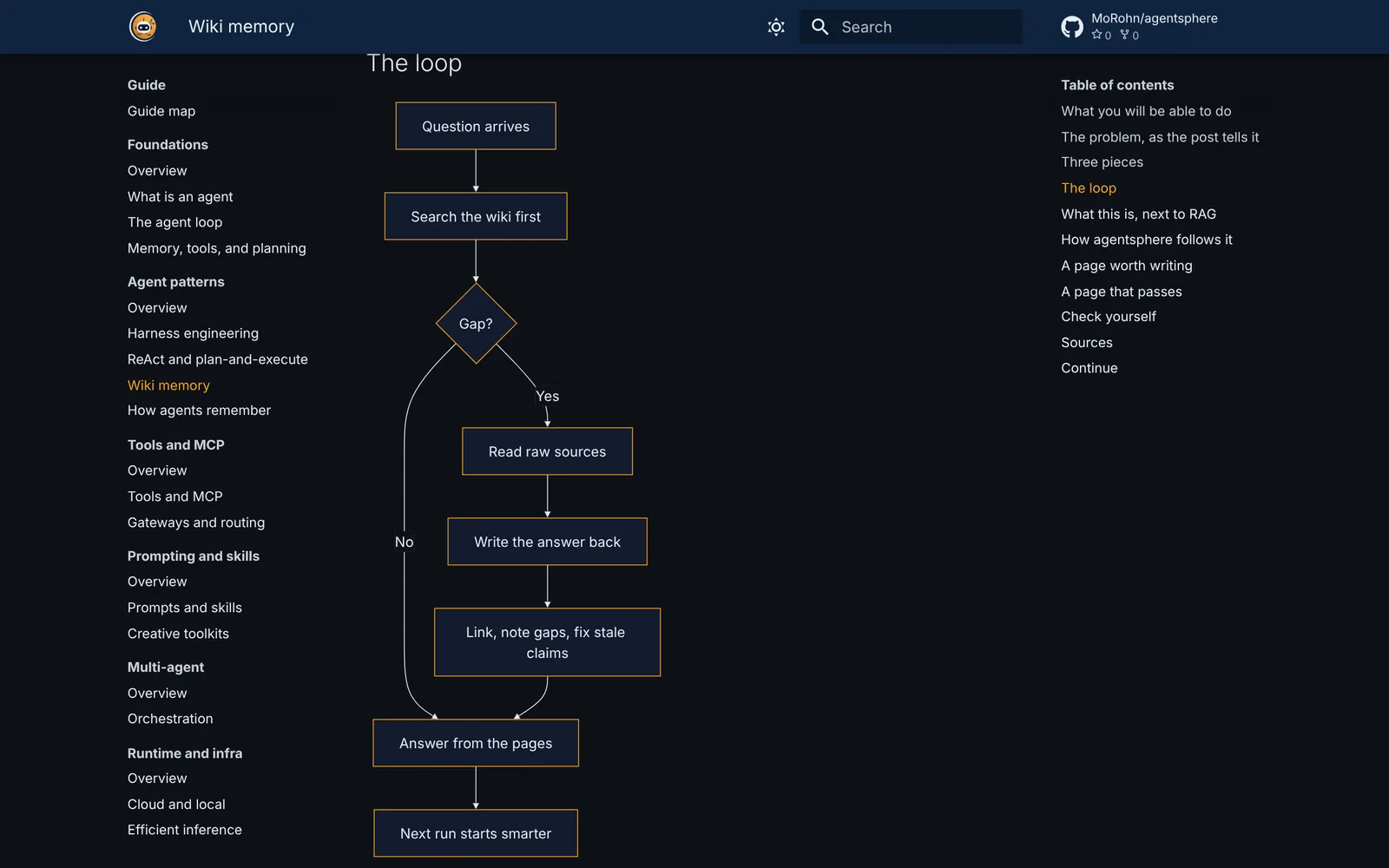
Task: Click the search magnifier icon
Action: (x=820, y=27)
